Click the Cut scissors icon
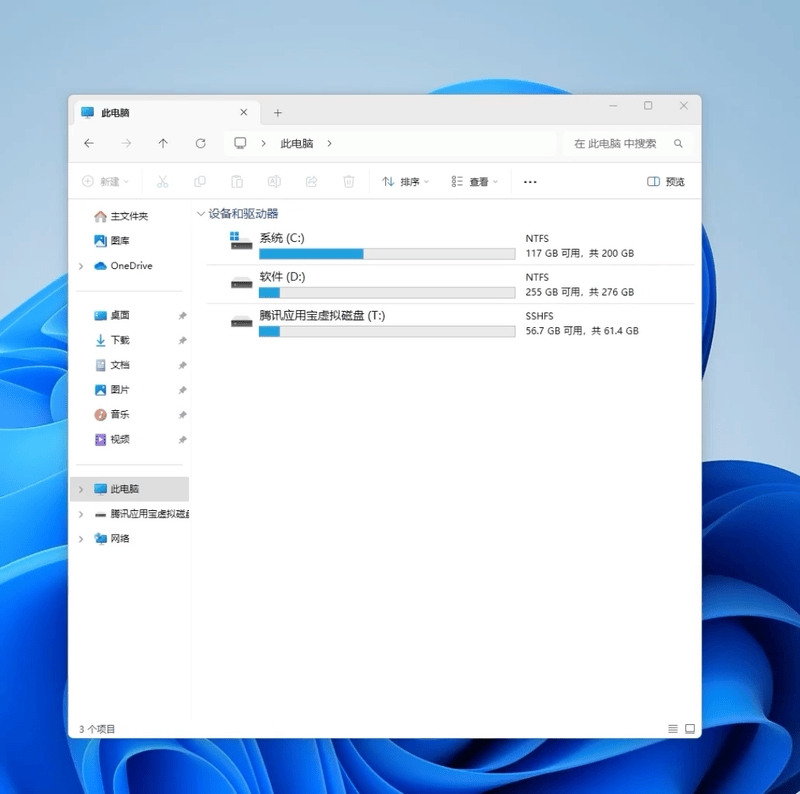This screenshot has width=800, height=794. pyautogui.click(x=162, y=182)
